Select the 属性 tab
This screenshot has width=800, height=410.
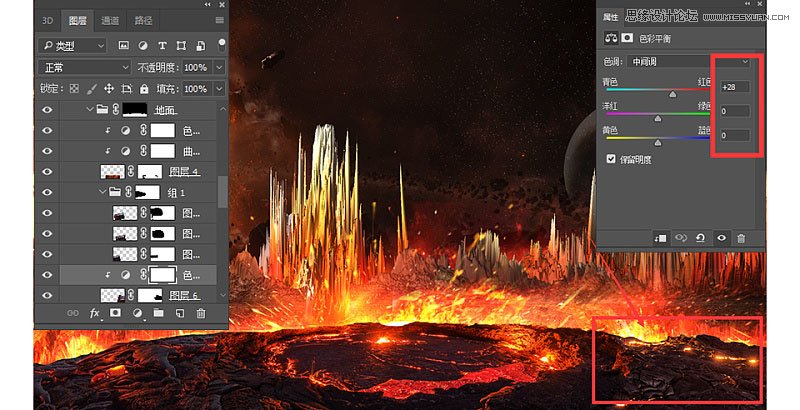click(610, 17)
